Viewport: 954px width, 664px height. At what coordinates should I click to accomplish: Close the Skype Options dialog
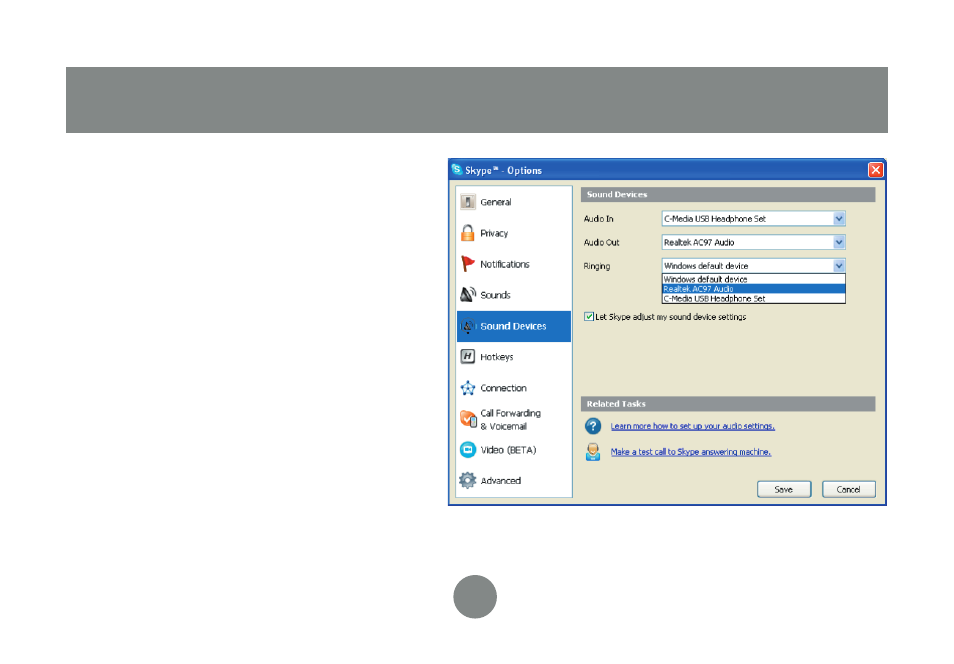(875, 170)
